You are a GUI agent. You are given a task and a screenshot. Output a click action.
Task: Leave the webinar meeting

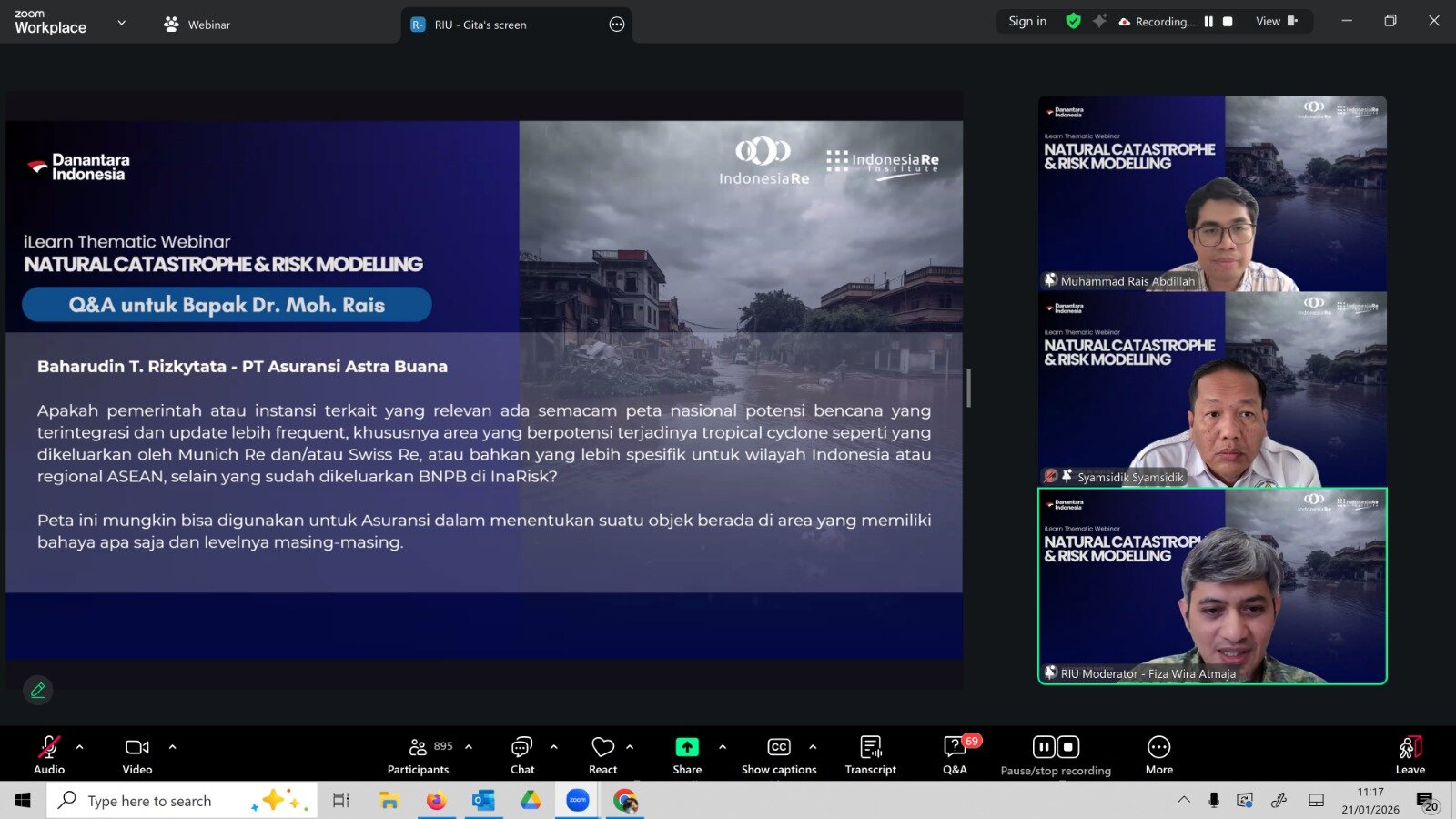click(x=1410, y=754)
